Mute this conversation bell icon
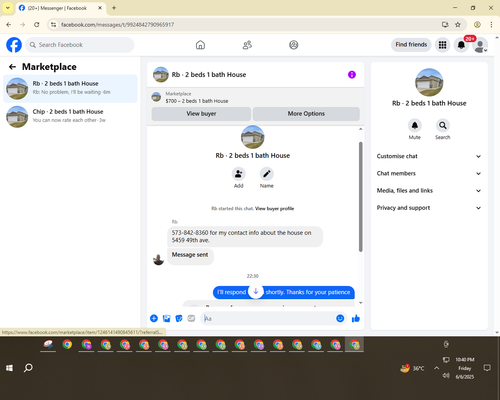Viewport: 500px width, 400px height. (x=415, y=126)
